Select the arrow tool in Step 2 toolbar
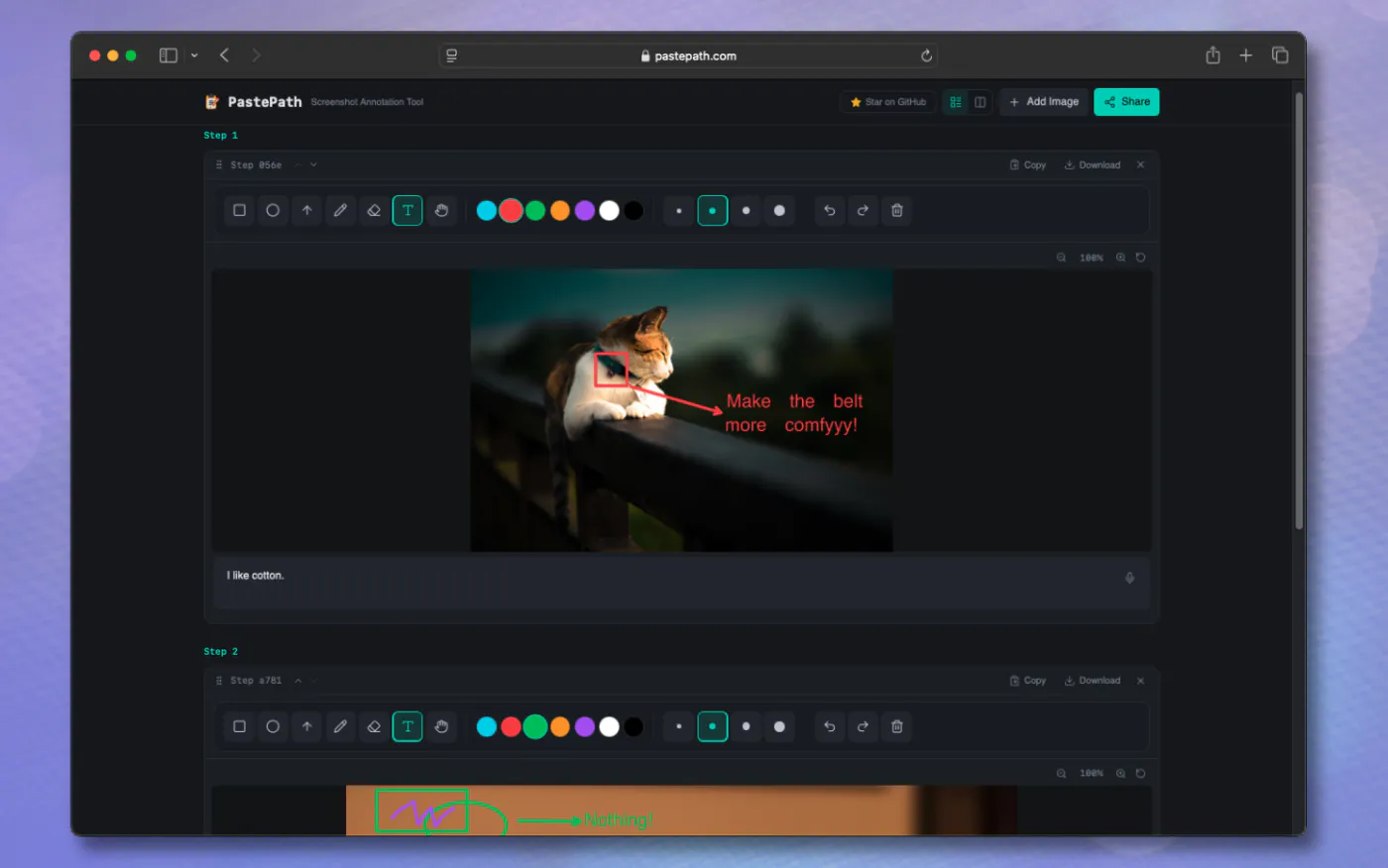The height and width of the screenshot is (868, 1388). [x=306, y=726]
